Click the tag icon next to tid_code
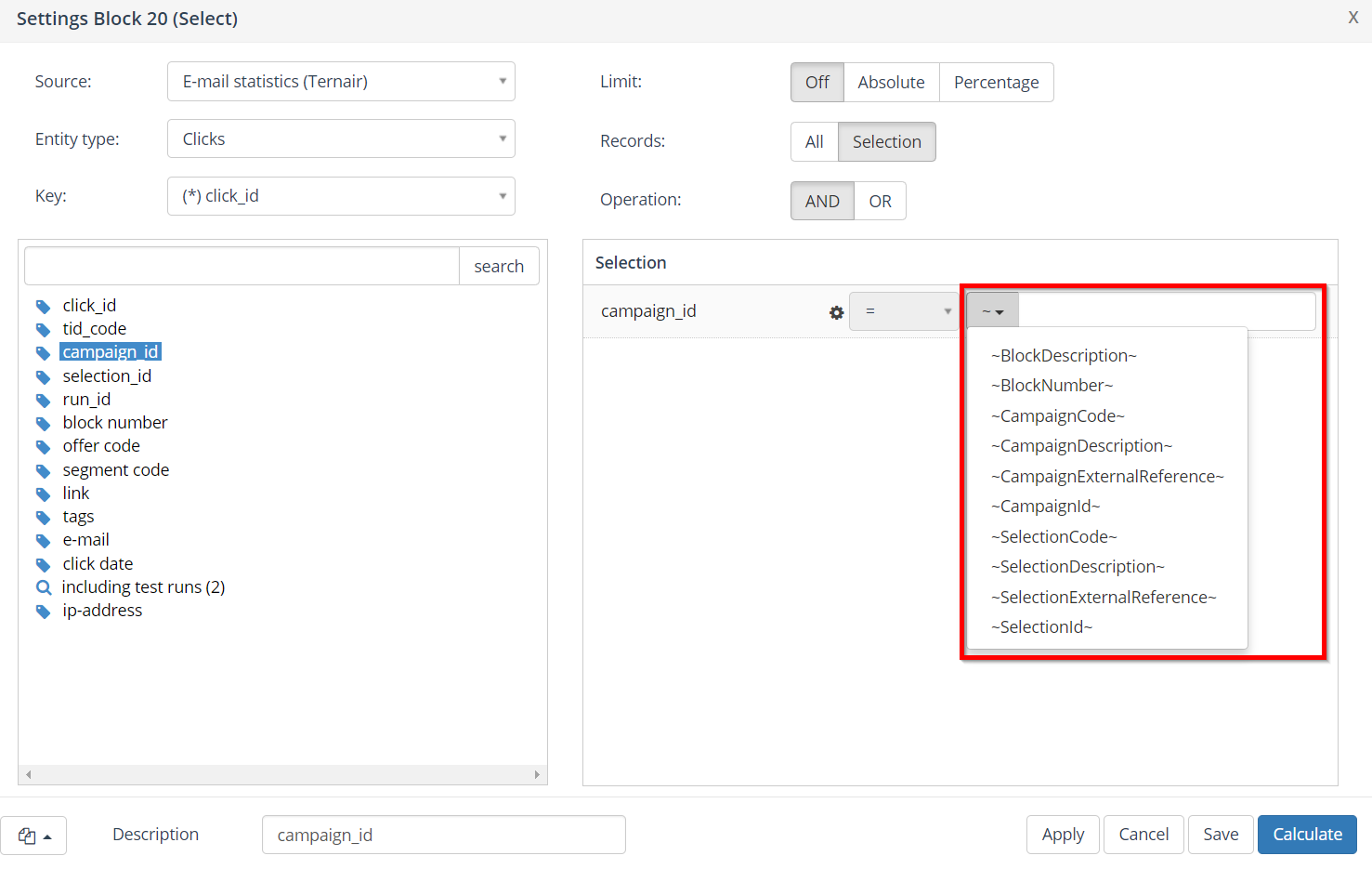The height and width of the screenshot is (869, 1372). coord(43,330)
